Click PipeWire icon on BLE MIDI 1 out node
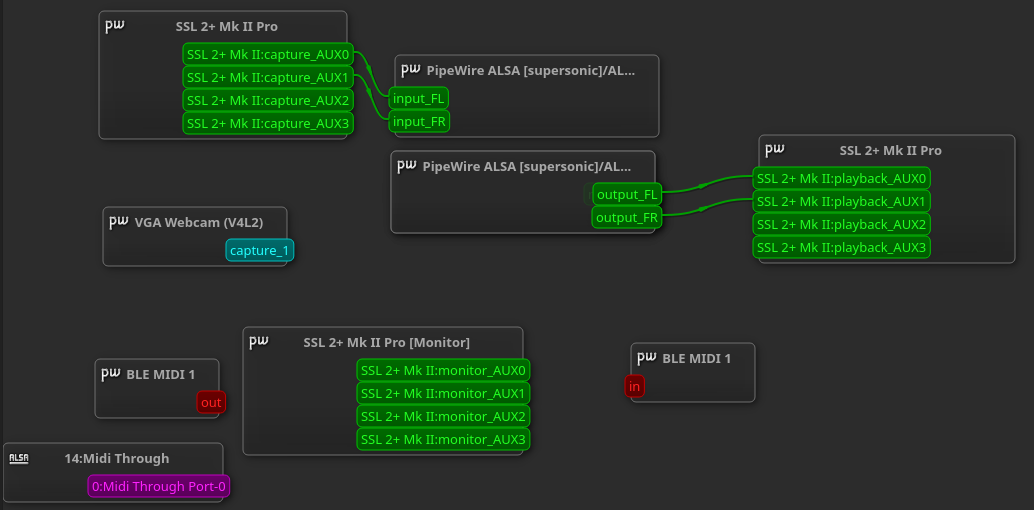The image size is (1034, 510). pyautogui.click(x=111, y=373)
